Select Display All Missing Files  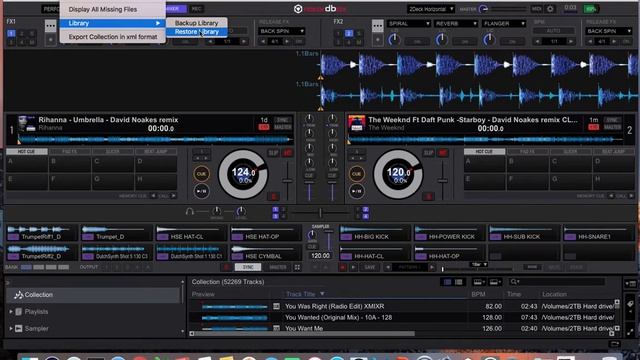point(103,9)
